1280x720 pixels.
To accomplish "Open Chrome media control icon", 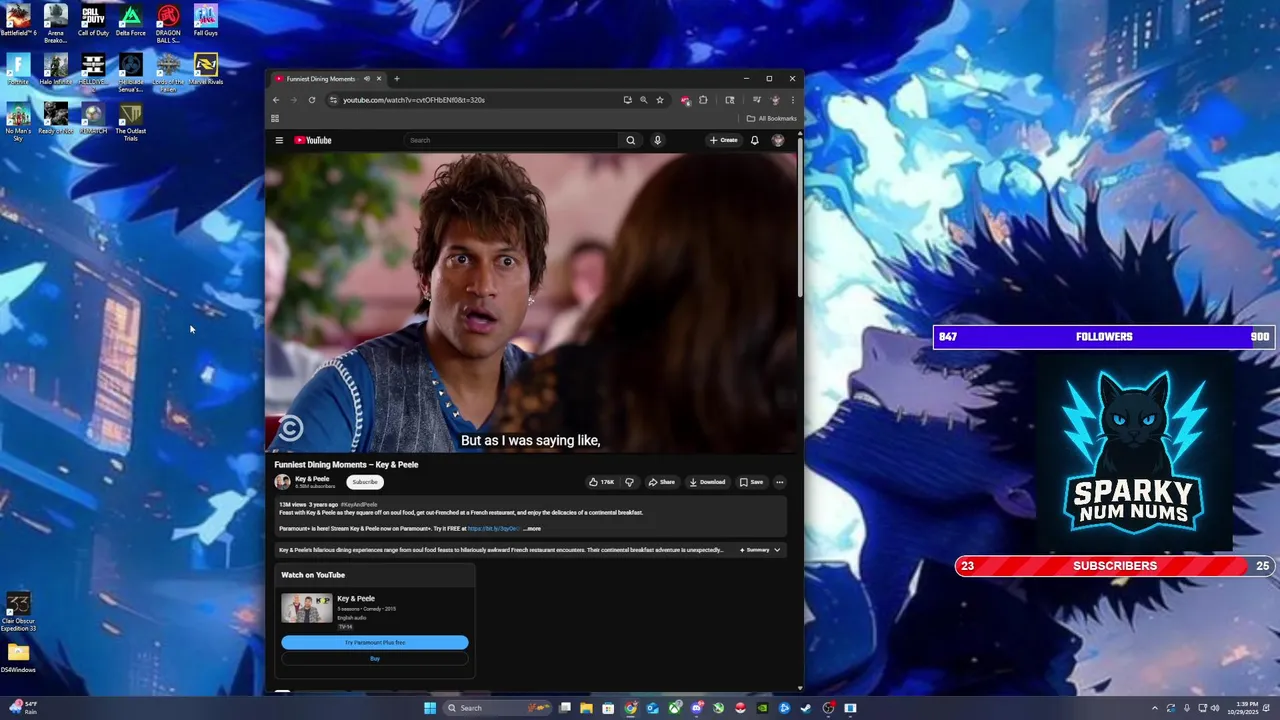I will pyautogui.click(x=756, y=100).
